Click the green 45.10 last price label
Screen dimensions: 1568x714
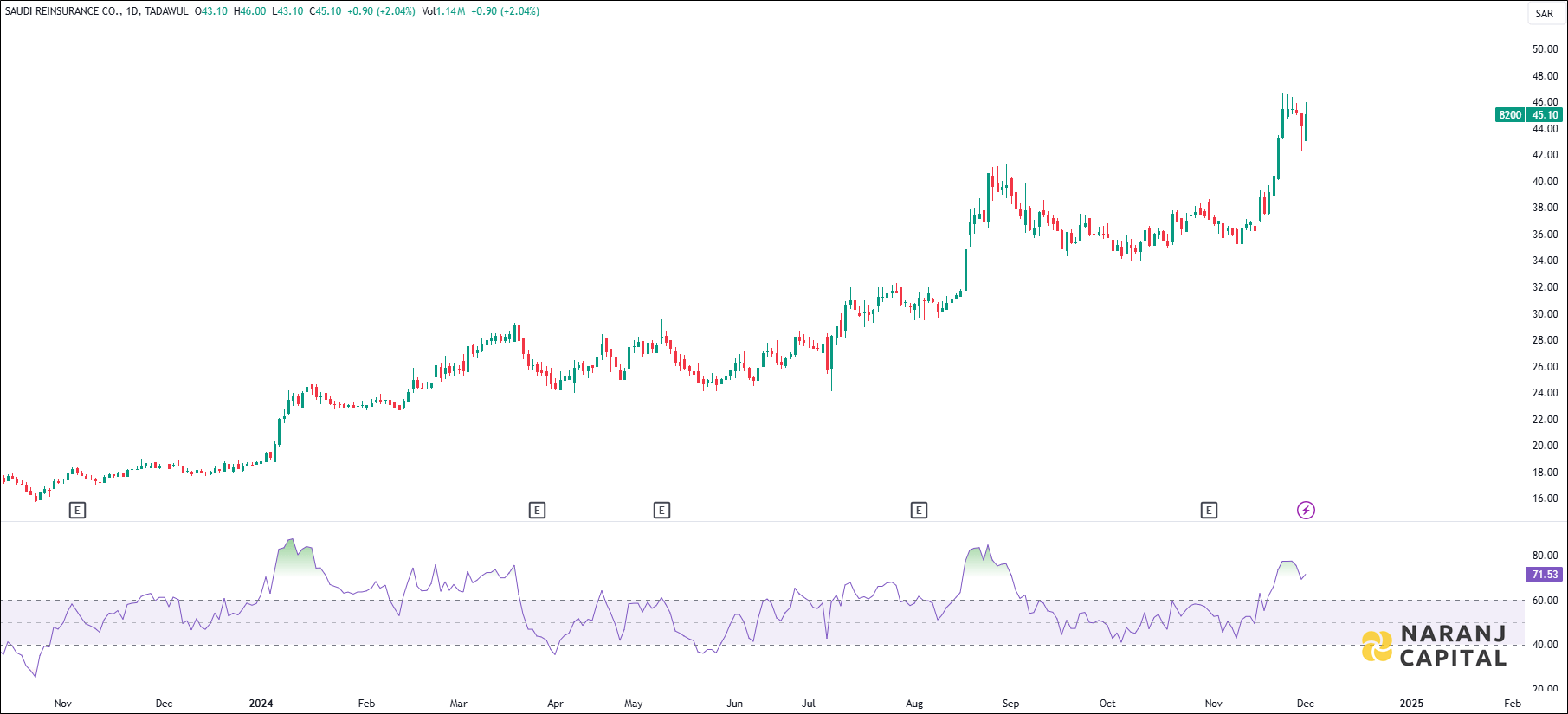coord(1545,115)
